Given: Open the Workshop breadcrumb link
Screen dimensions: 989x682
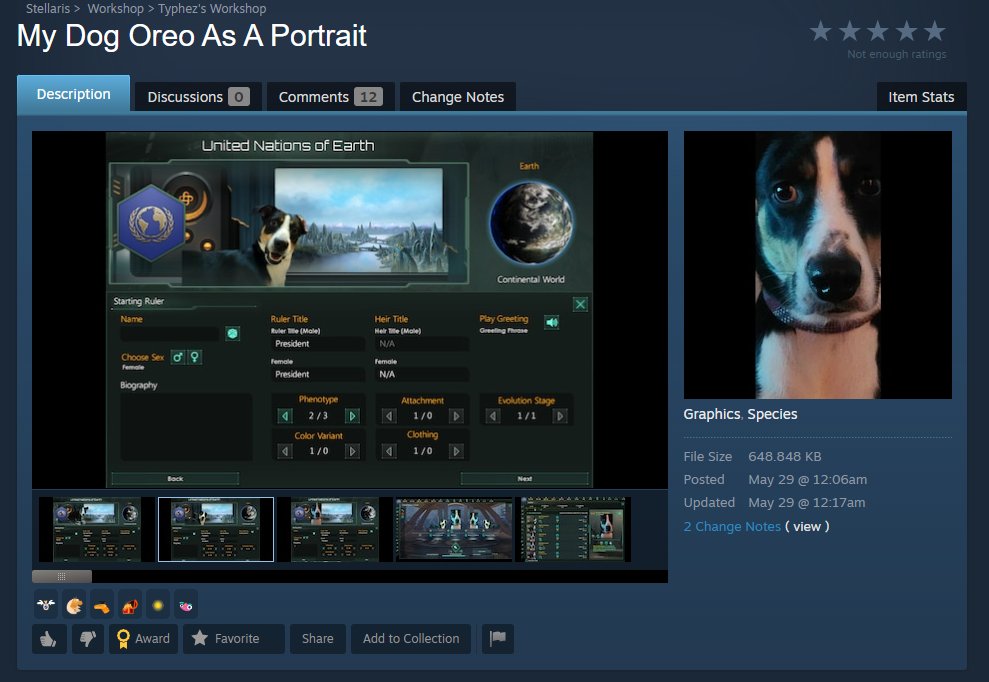Looking at the screenshot, I should point(115,8).
